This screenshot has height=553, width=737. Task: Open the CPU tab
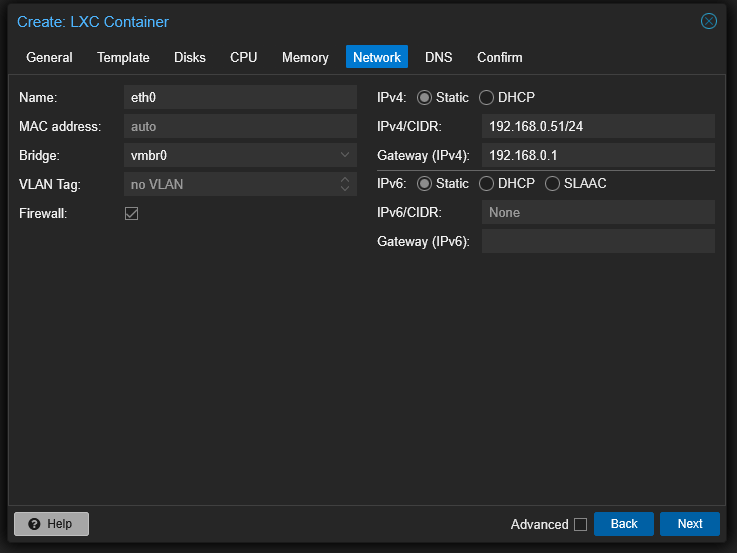(243, 57)
